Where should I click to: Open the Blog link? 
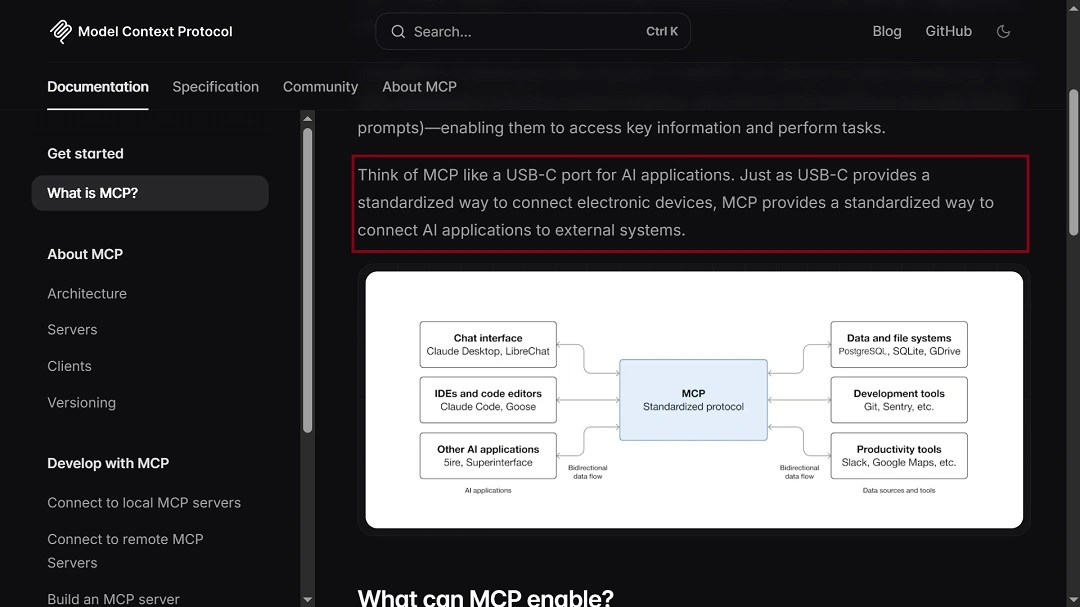pyautogui.click(x=886, y=31)
